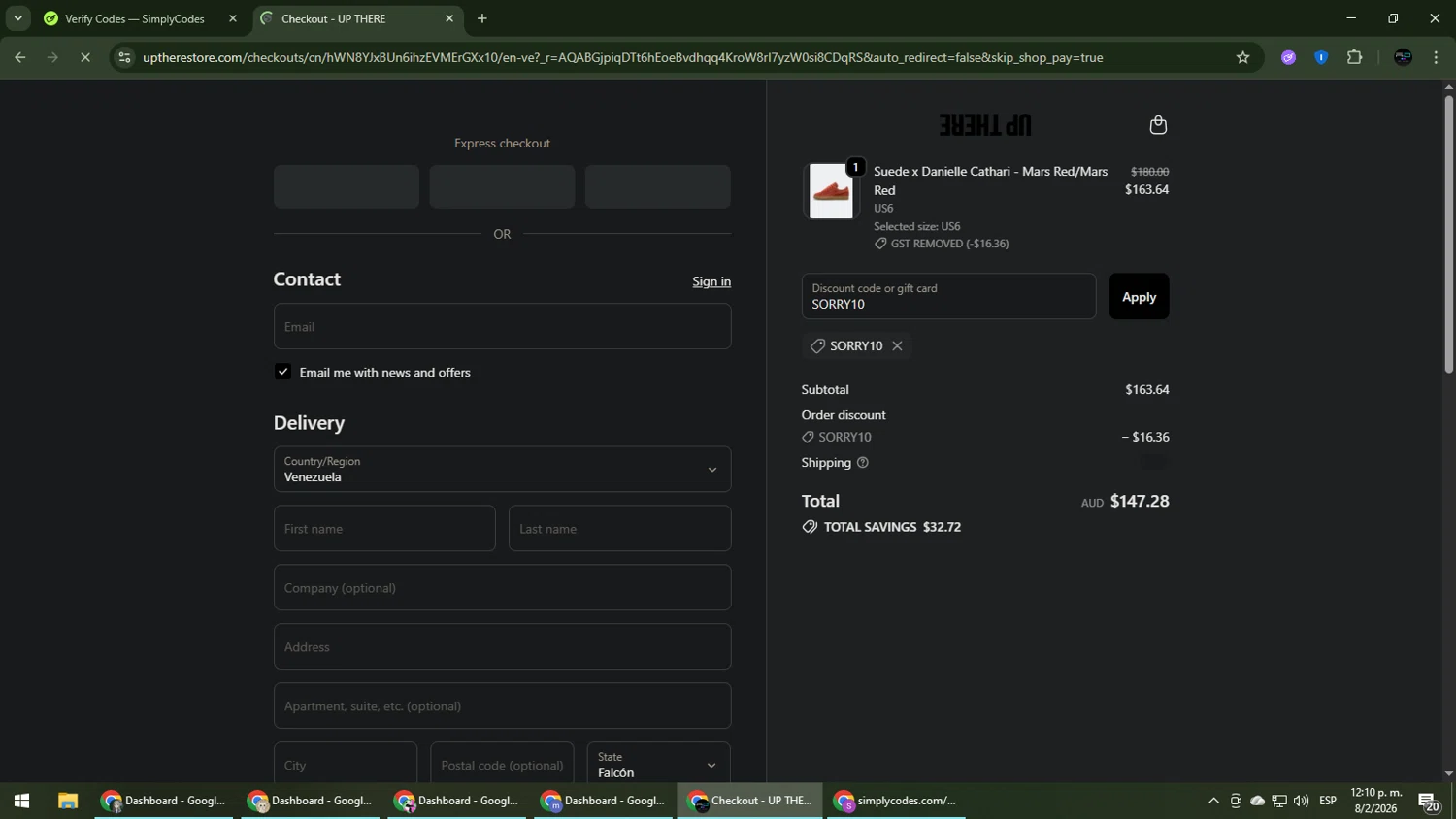Open volume control in system tray
The image size is (1456, 819).
[x=1302, y=801]
